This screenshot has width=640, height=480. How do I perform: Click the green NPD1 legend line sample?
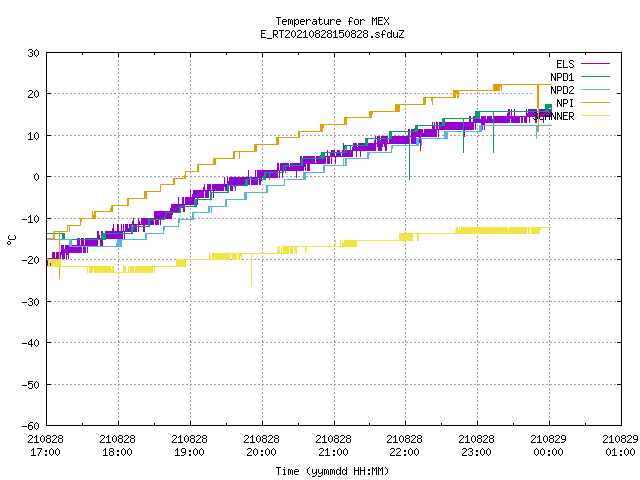pyautogui.click(x=595, y=77)
